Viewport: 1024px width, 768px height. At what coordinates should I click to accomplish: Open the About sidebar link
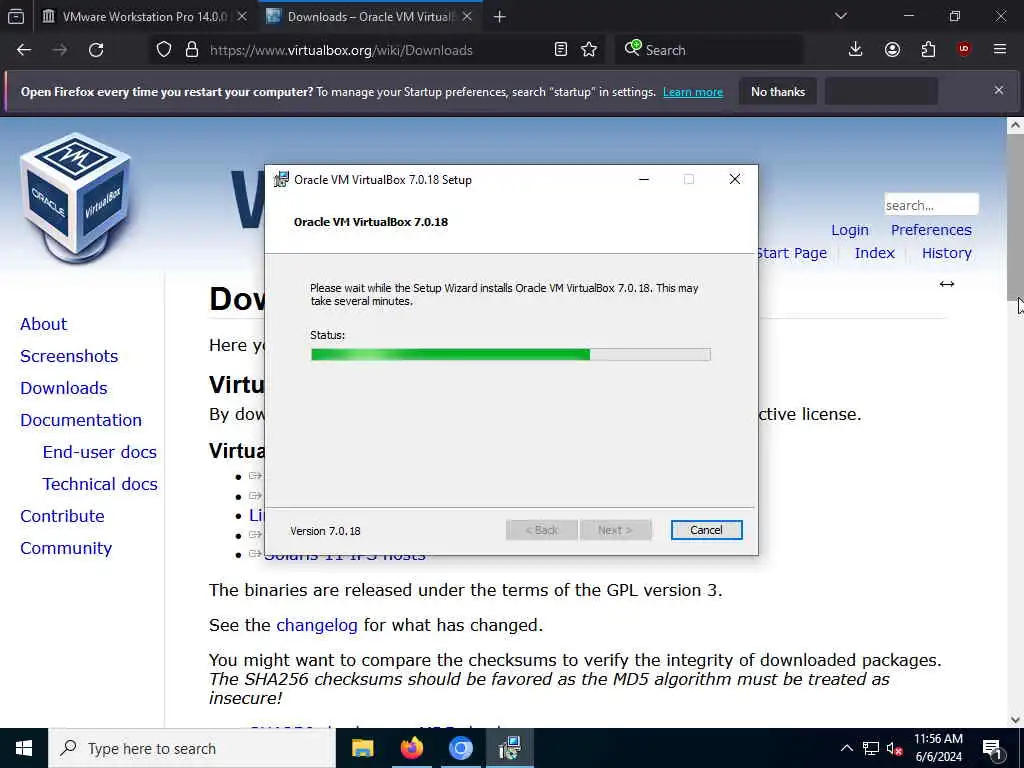point(43,324)
